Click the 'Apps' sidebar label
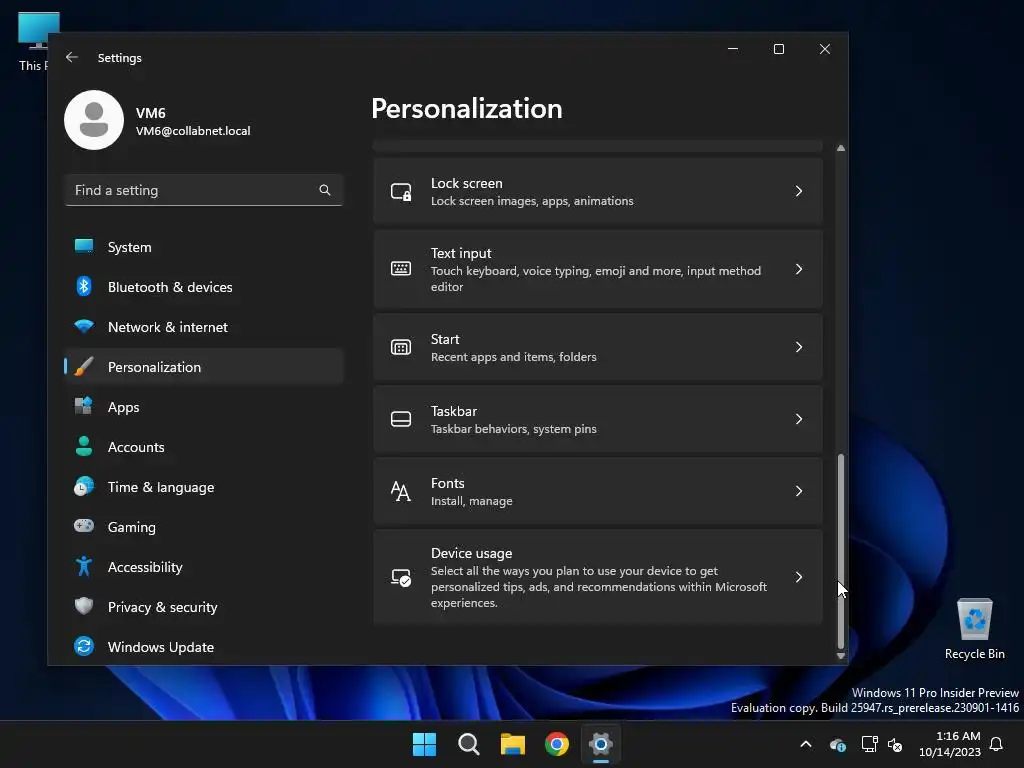The image size is (1024, 768). pos(123,407)
